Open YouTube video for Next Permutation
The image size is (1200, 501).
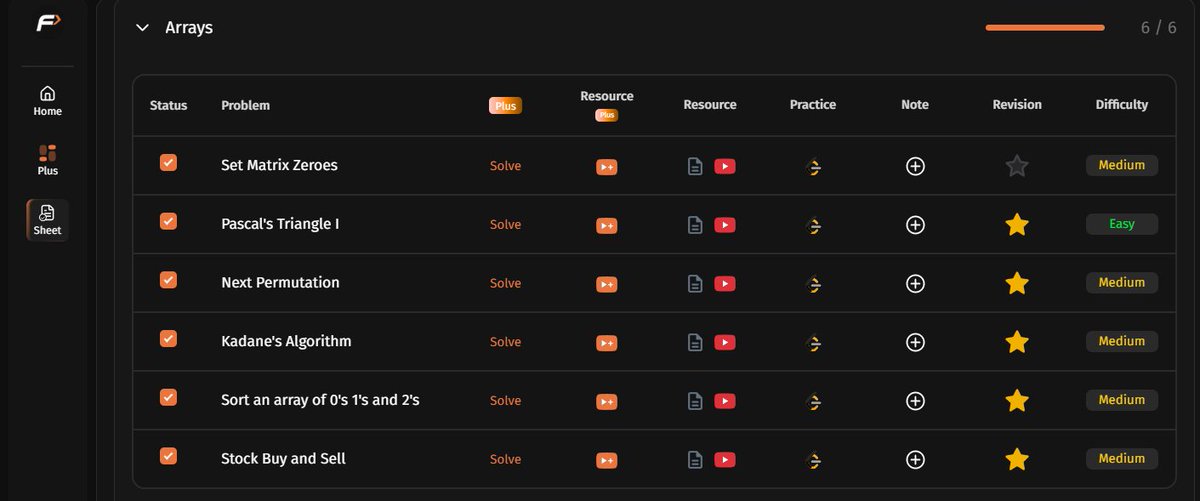tap(725, 283)
